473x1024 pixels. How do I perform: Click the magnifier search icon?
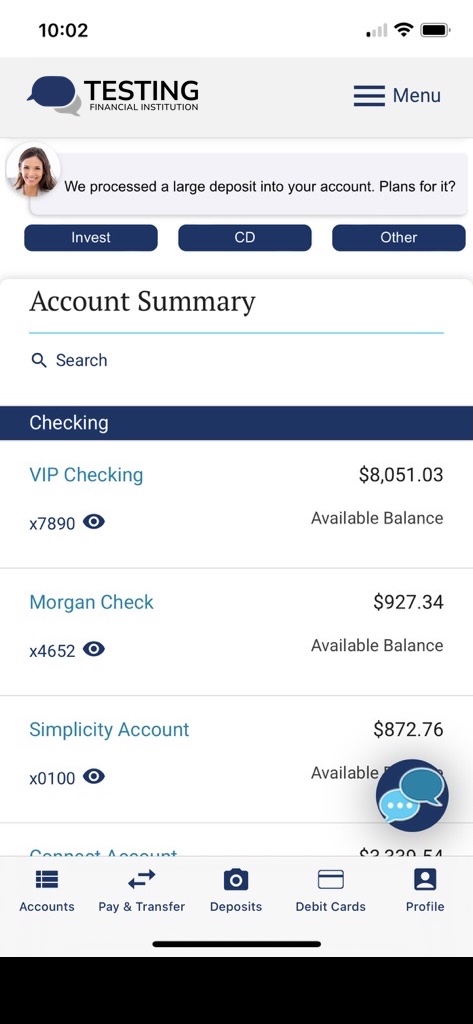click(x=39, y=360)
